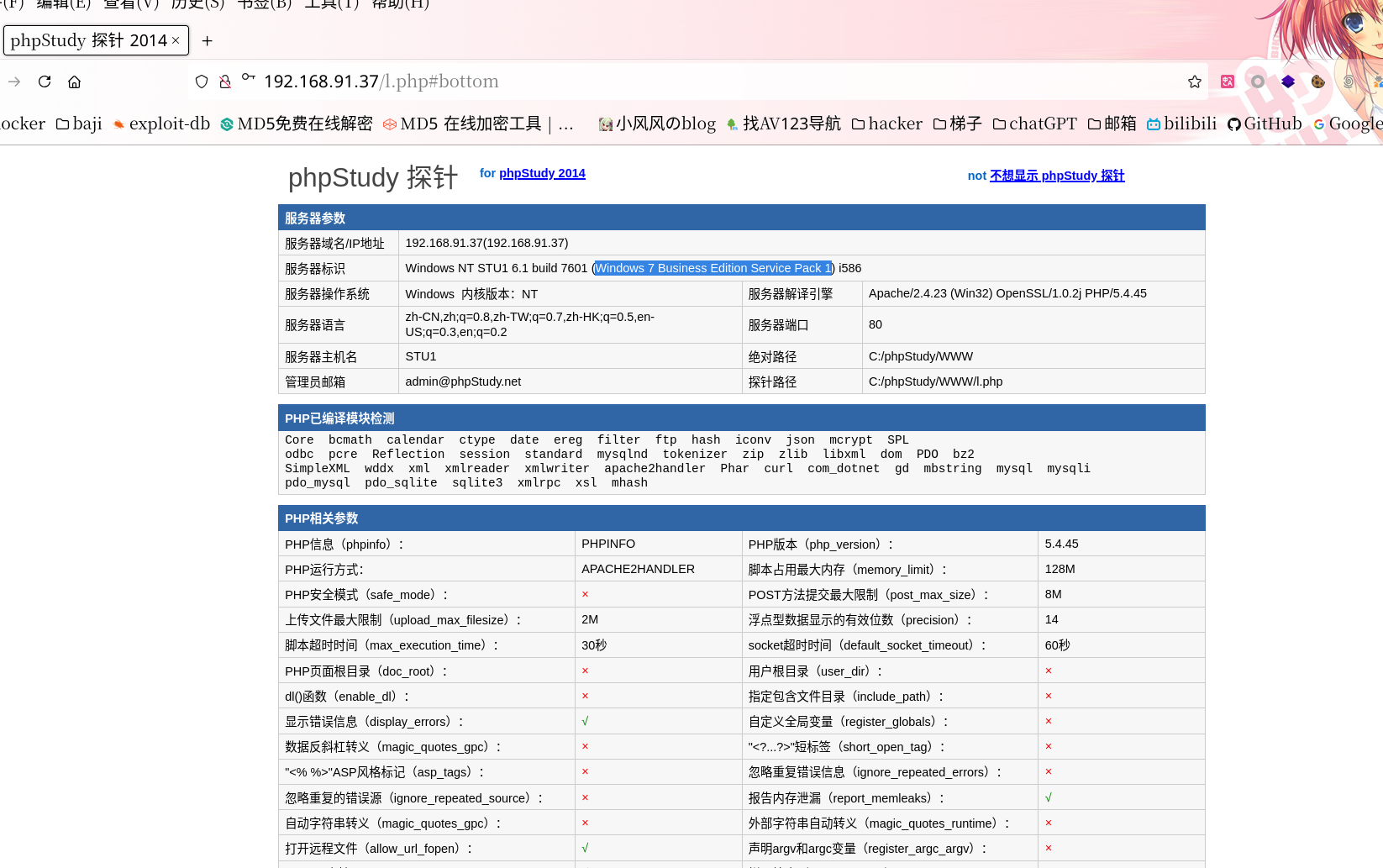The height and width of the screenshot is (868, 1383).
Task: Open the saved password key icon
Action: click(249, 77)
